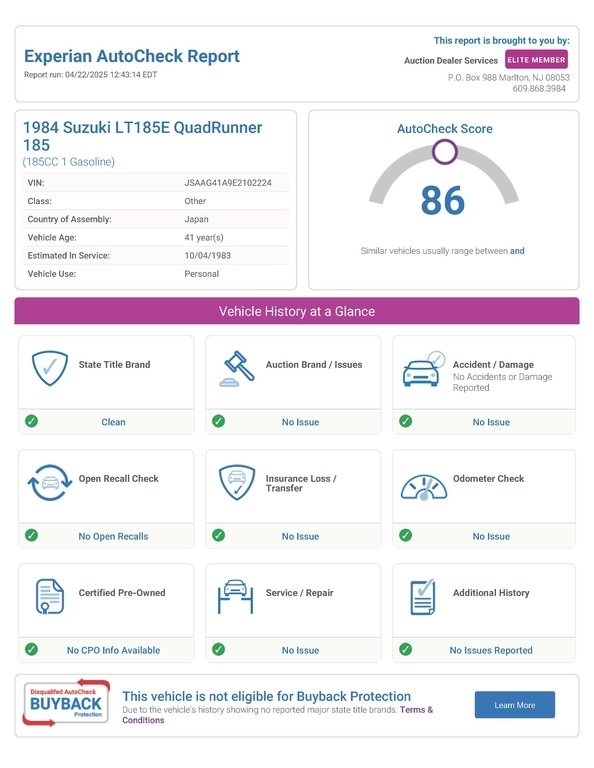Click the report run date line
594x768 pixels.
pos(91,74)
